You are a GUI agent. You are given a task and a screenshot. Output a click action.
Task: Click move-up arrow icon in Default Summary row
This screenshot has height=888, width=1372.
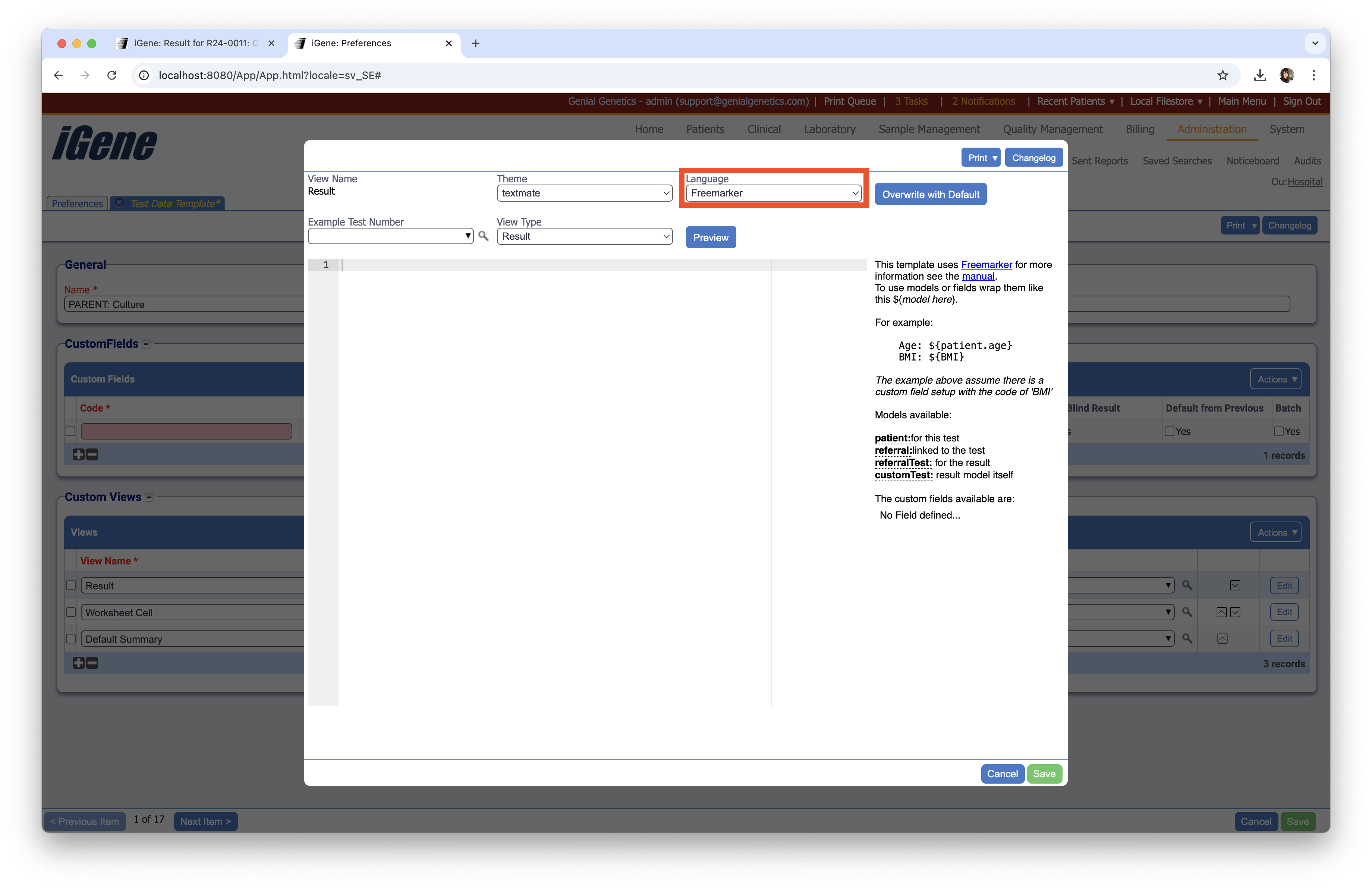tap(1222, 639)
